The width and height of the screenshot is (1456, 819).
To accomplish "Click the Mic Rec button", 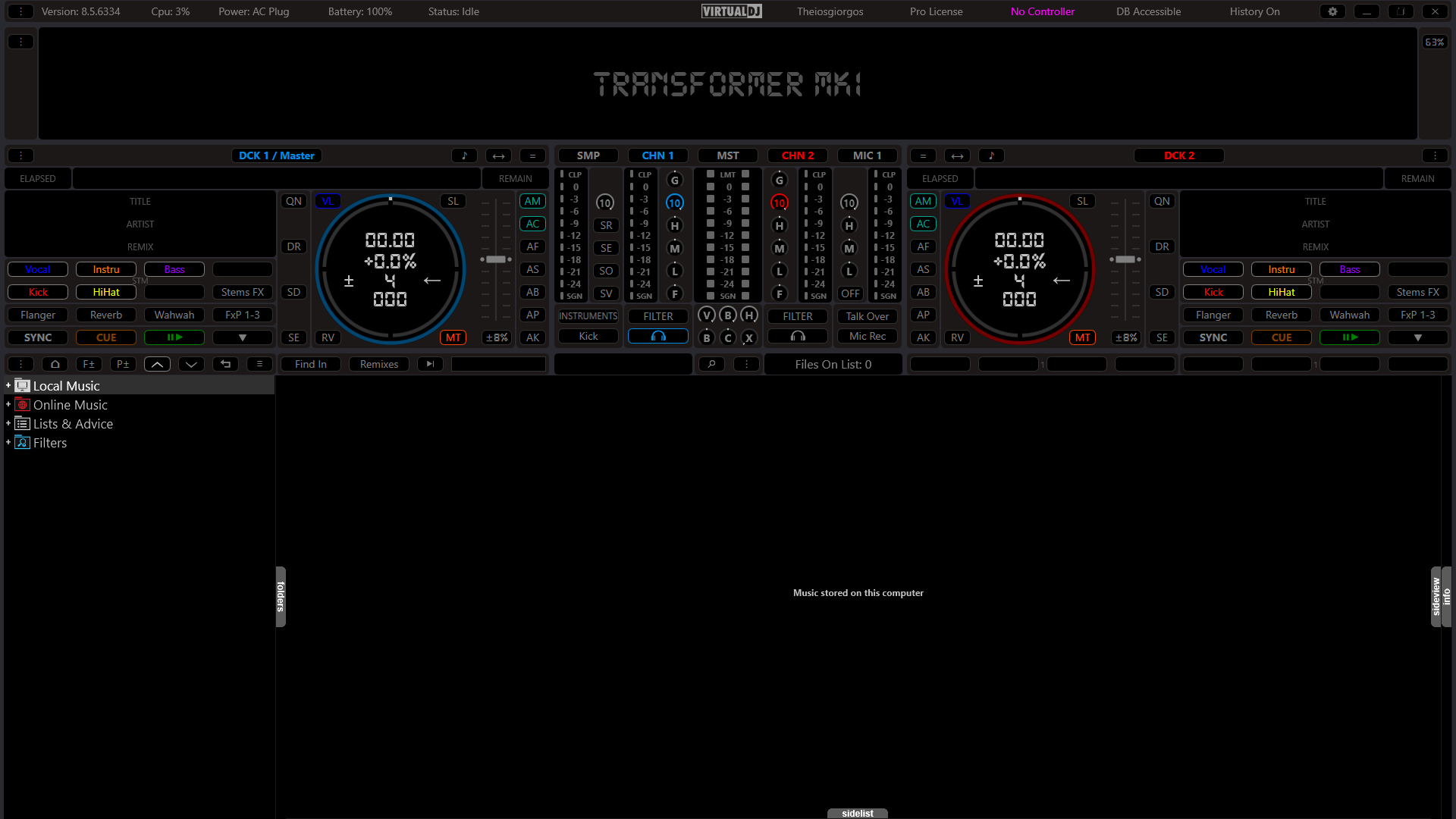I will (868, 336).
